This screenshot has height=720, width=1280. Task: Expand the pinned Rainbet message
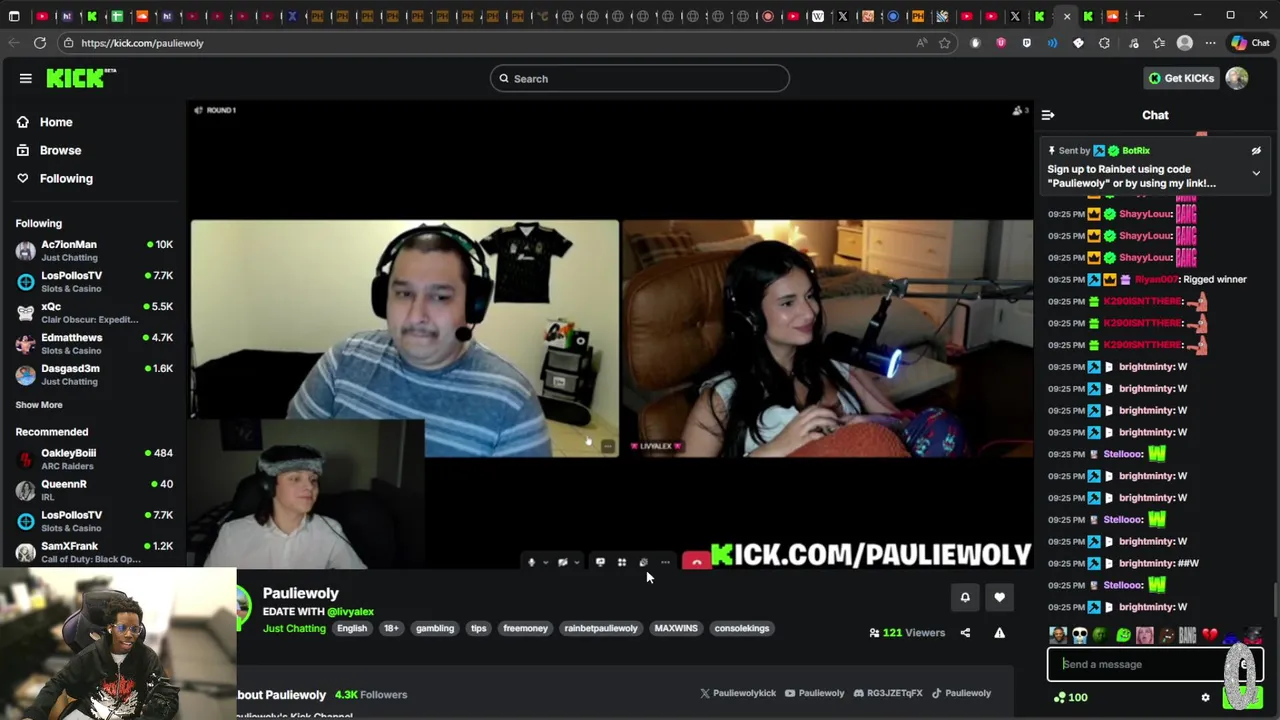click(1256, 173)
